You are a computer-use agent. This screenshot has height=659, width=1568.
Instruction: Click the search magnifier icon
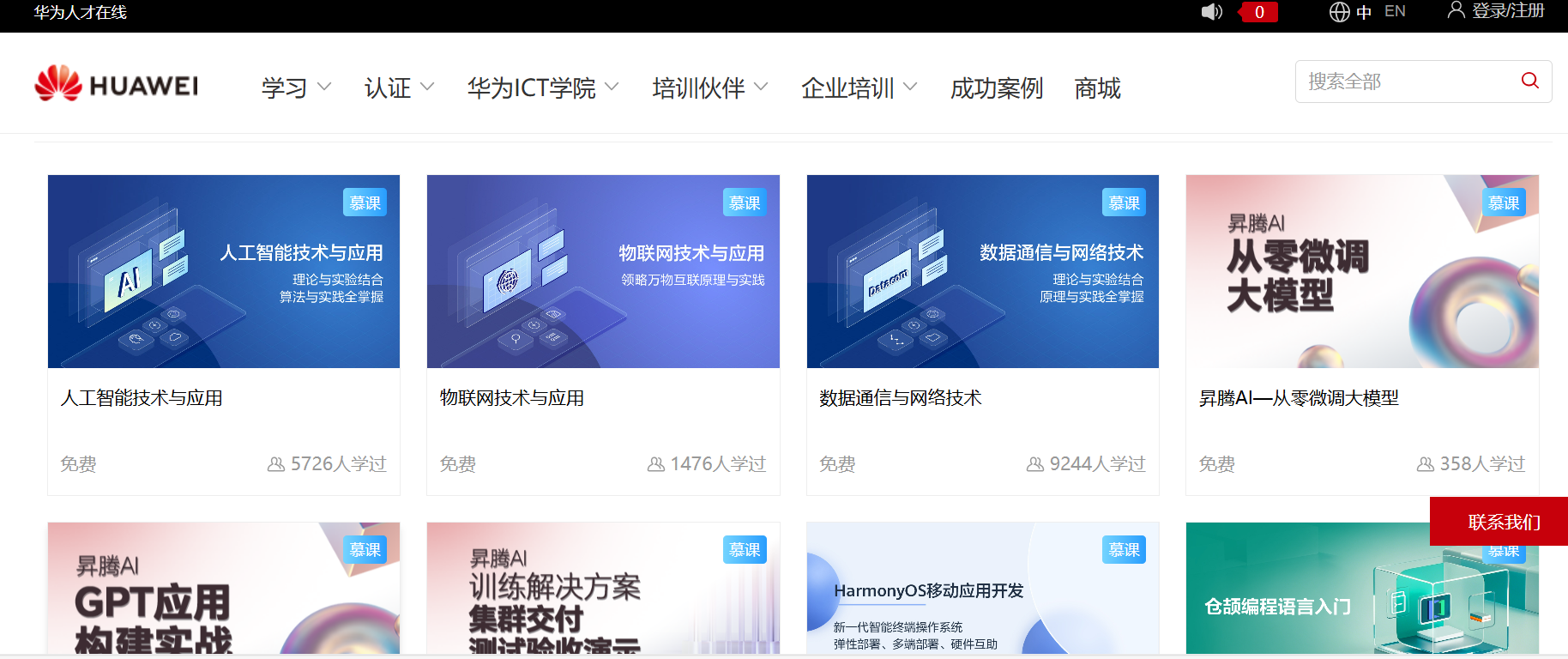point(1529,81)
